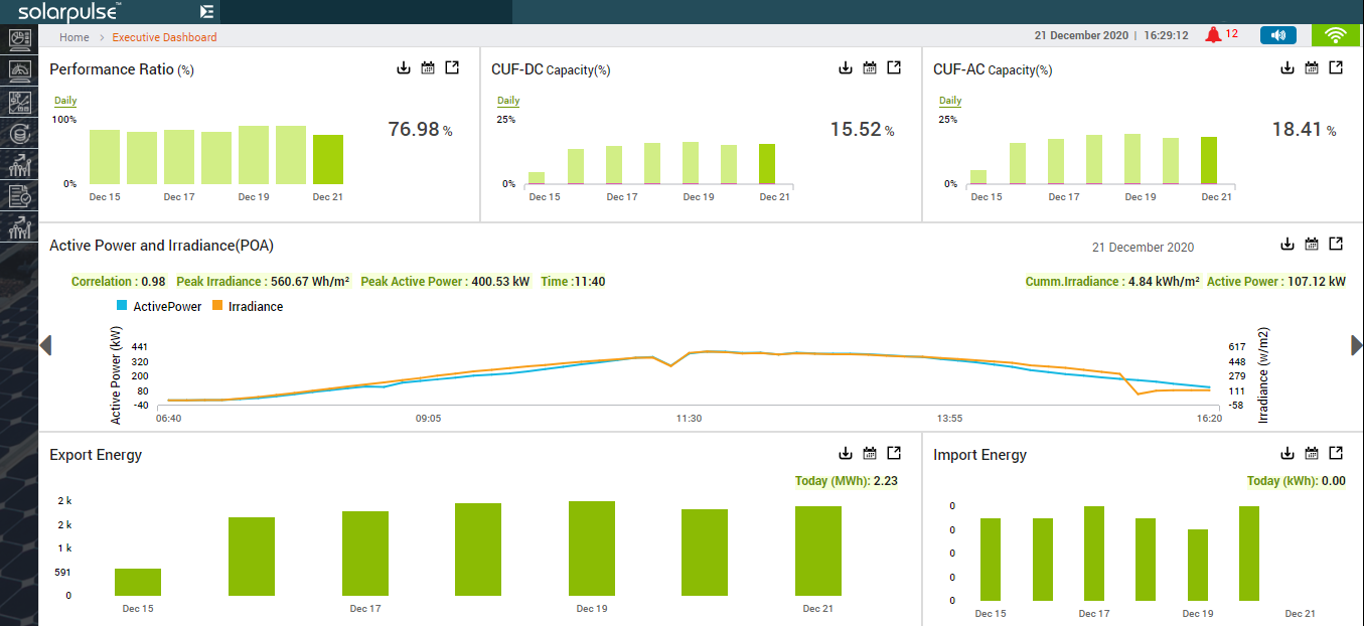Click the right arrow on the Active Power chart

click(1356, 345)
